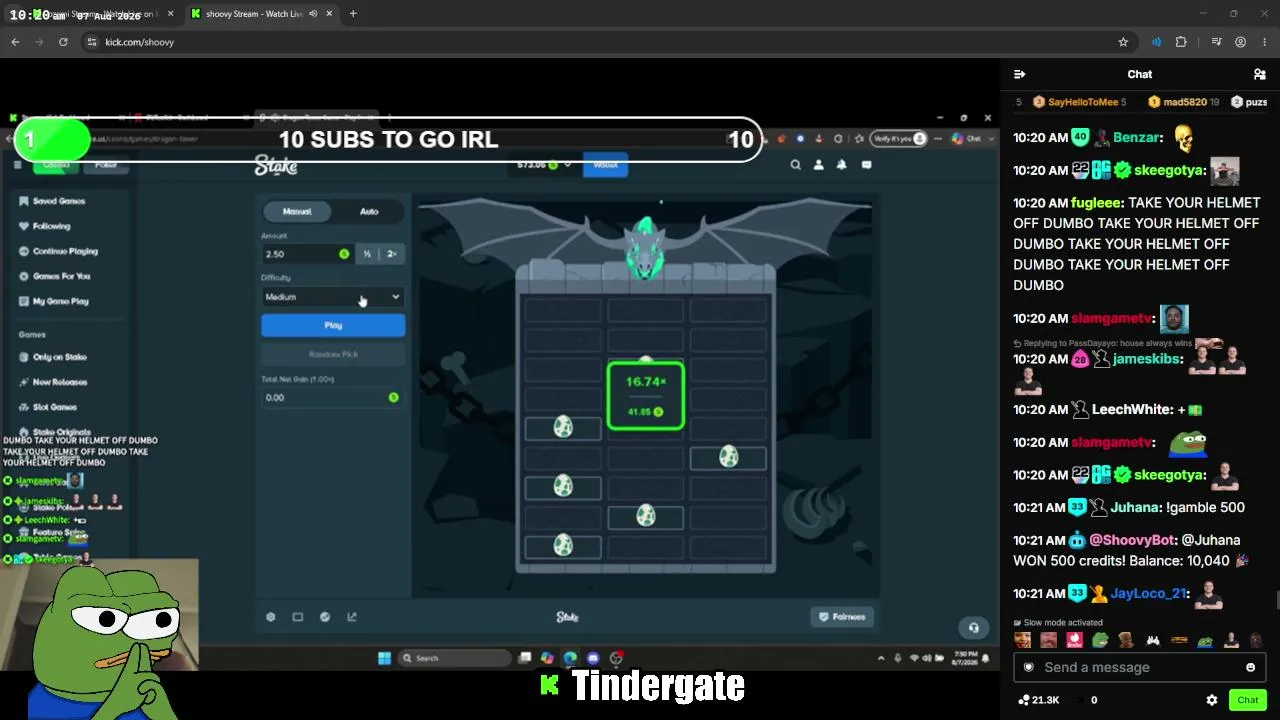Open the emote picker in message box
The width and height of the screenshot is (1280, 720).
(1250, 667)
